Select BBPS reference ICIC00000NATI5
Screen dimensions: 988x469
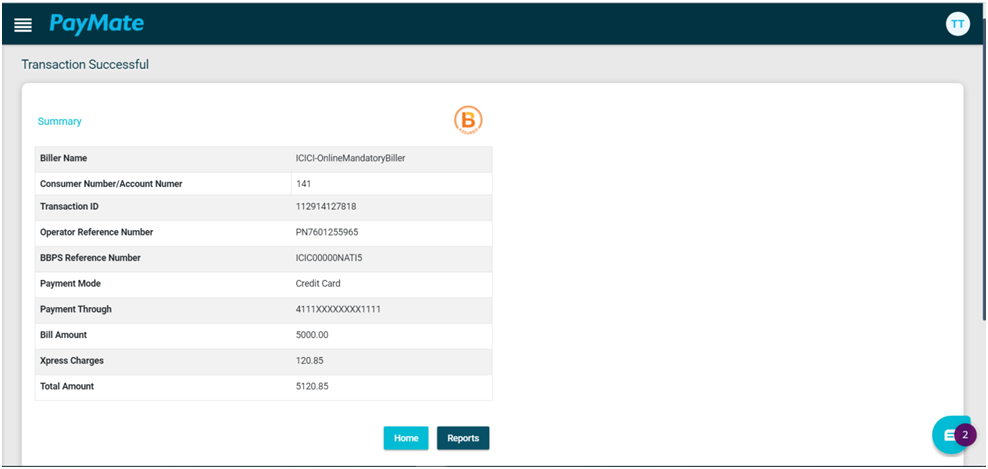(x=329, y=258)
